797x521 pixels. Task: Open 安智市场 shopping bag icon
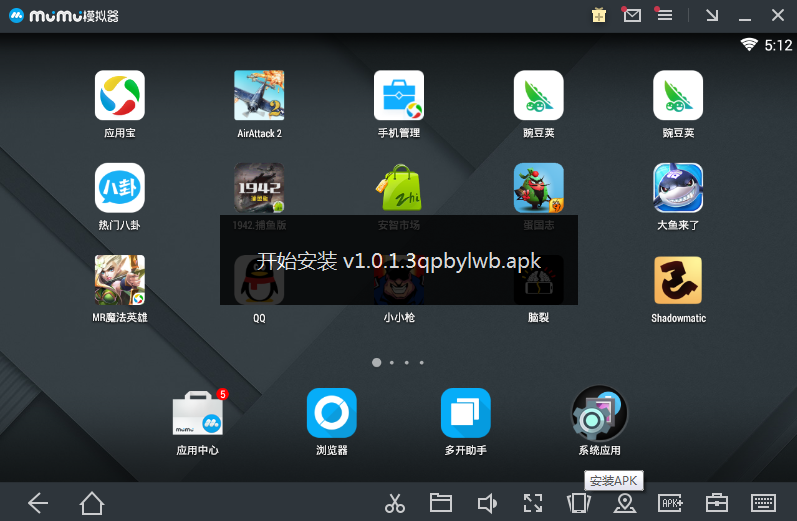coord(398,188)
